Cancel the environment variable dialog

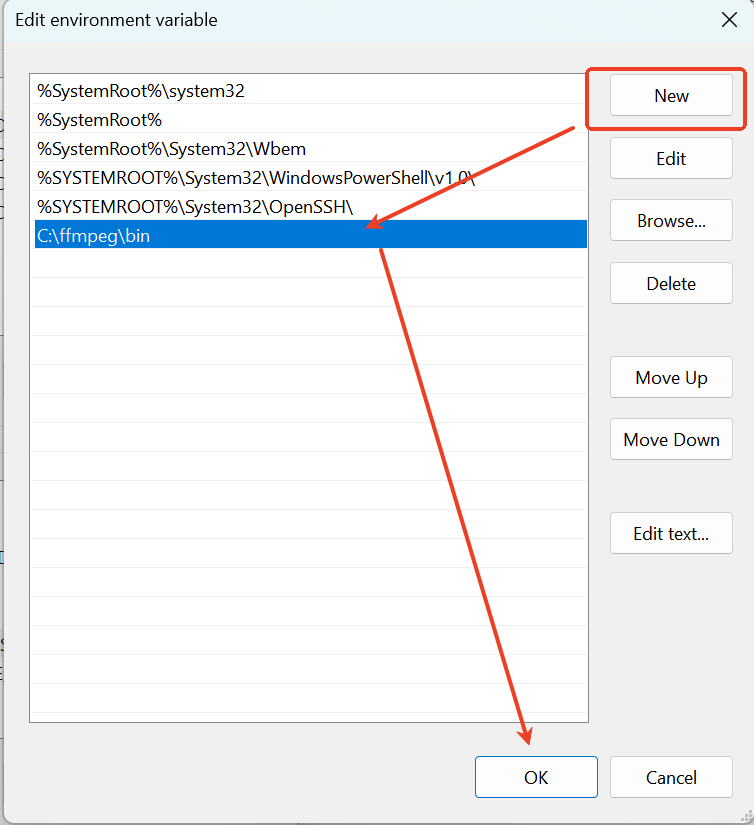tap(671, 777)
